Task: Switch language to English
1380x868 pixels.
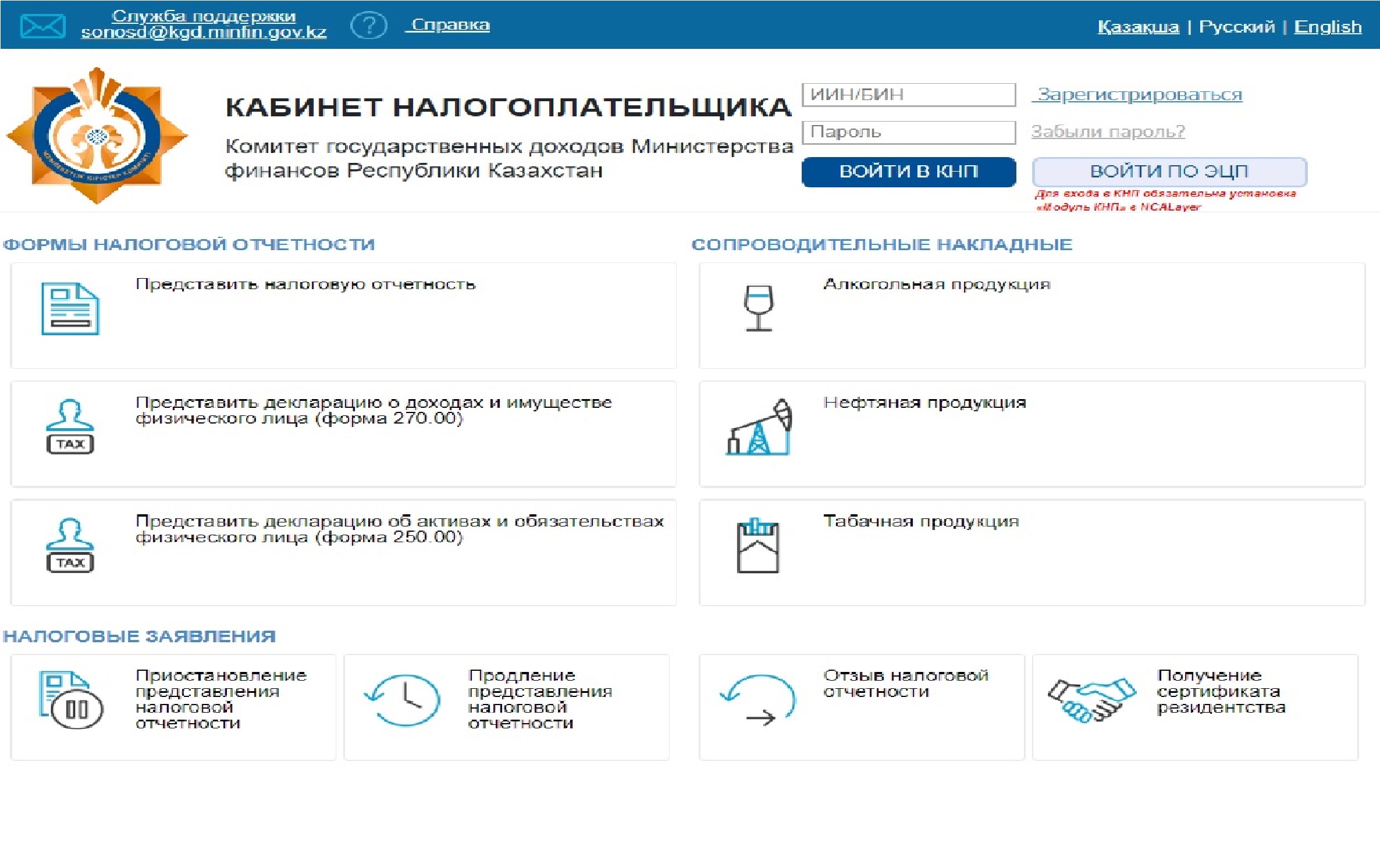Action: 1328,27
